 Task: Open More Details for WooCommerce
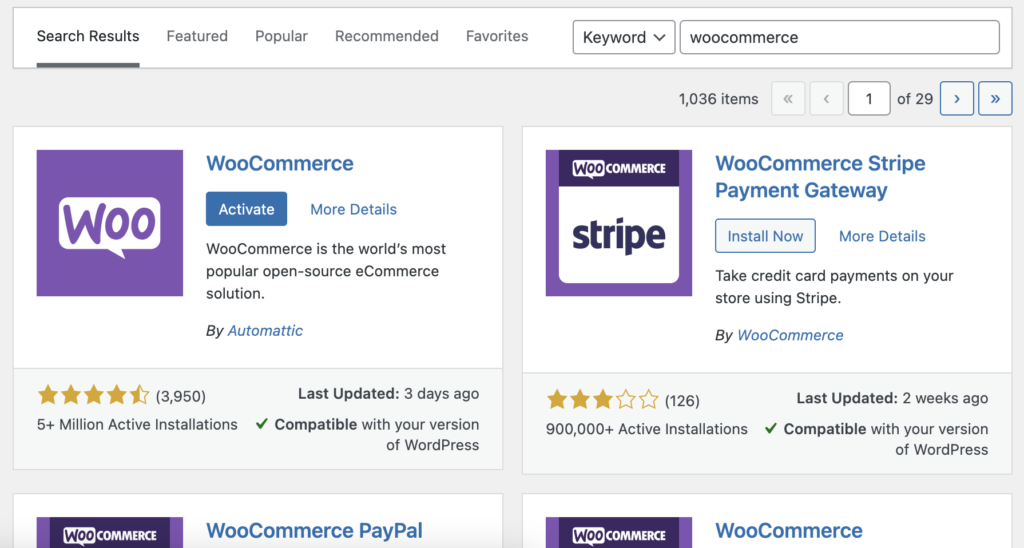click(x=353, y=209)
